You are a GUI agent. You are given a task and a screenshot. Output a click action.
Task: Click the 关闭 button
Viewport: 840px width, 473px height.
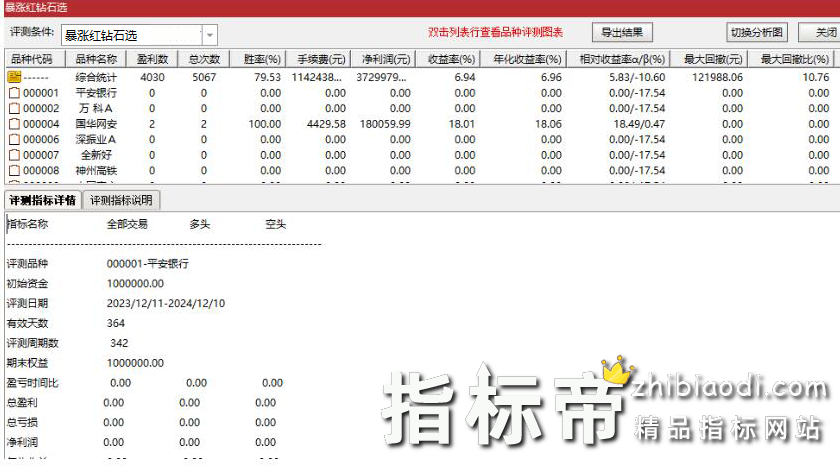tap(821, 32)
